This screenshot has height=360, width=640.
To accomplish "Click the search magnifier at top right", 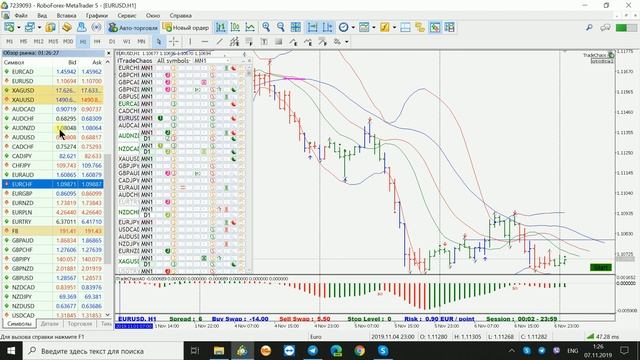I will click(589, 27).
